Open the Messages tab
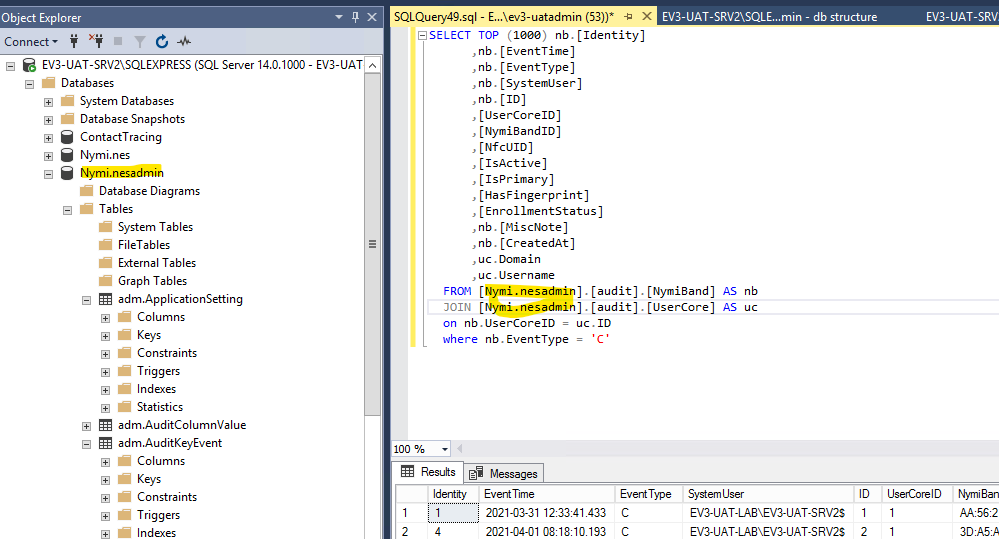The height and width of the screenshot is (539, 999). [503, 473]
